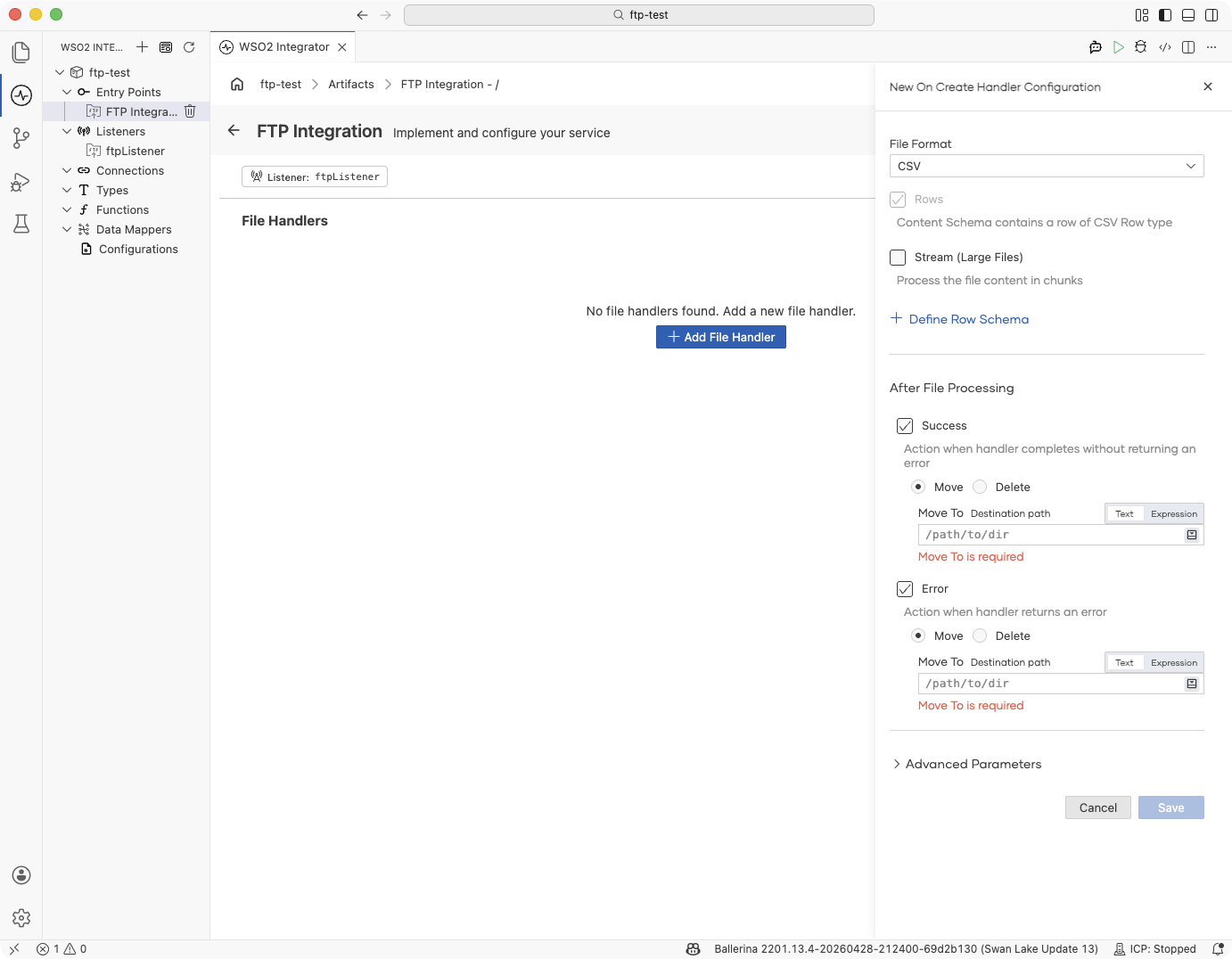
Task: Open the File Format CSV dropdown
Action: click(1047, 166)
